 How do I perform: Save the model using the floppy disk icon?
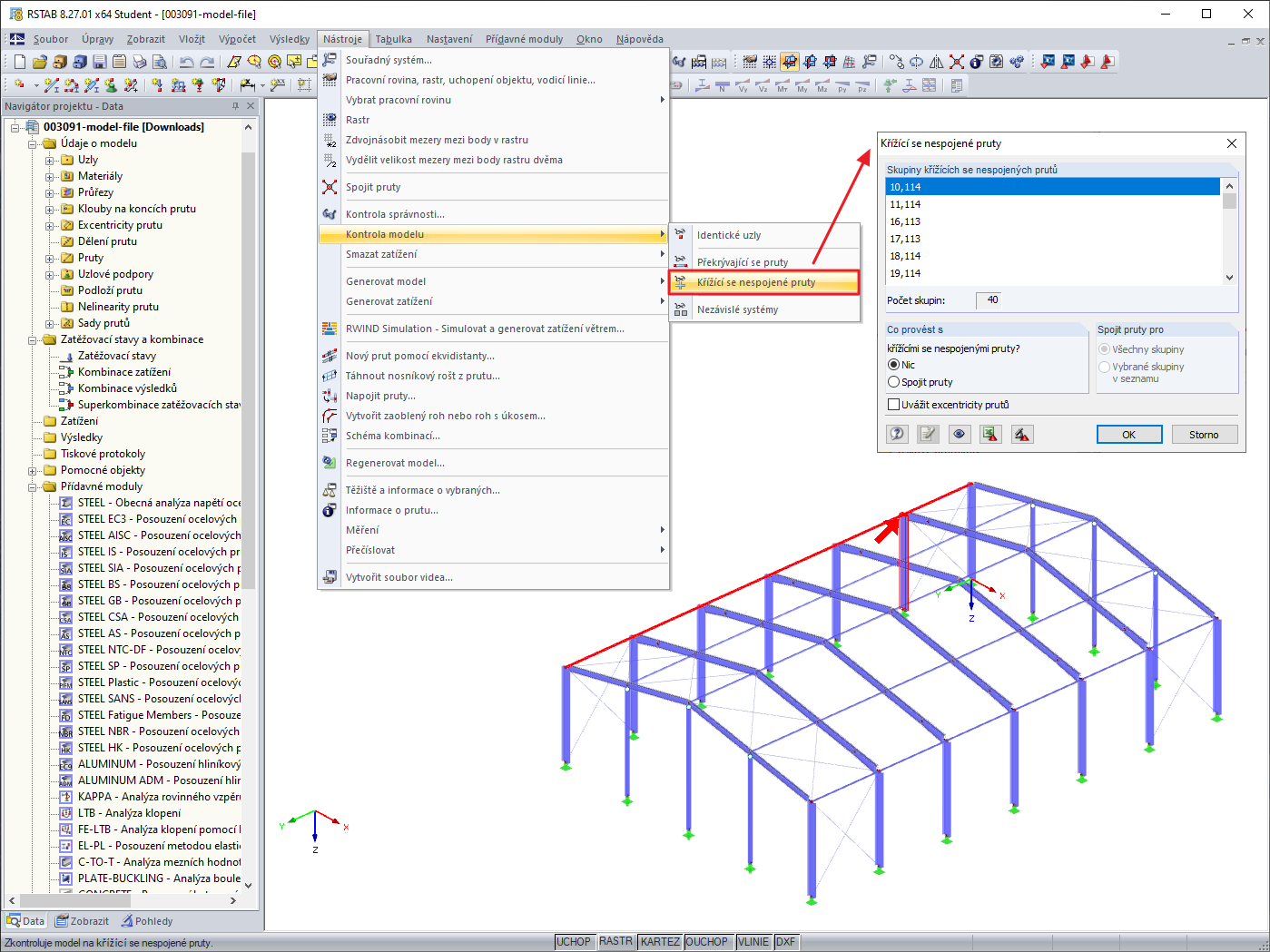[x=99, y=62]
